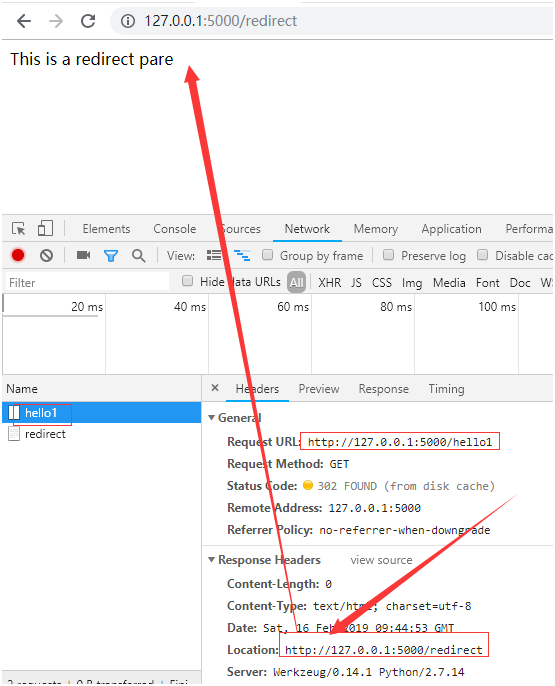
Task: Enable the Group by frame checkbox
Action: click(268, 255)
